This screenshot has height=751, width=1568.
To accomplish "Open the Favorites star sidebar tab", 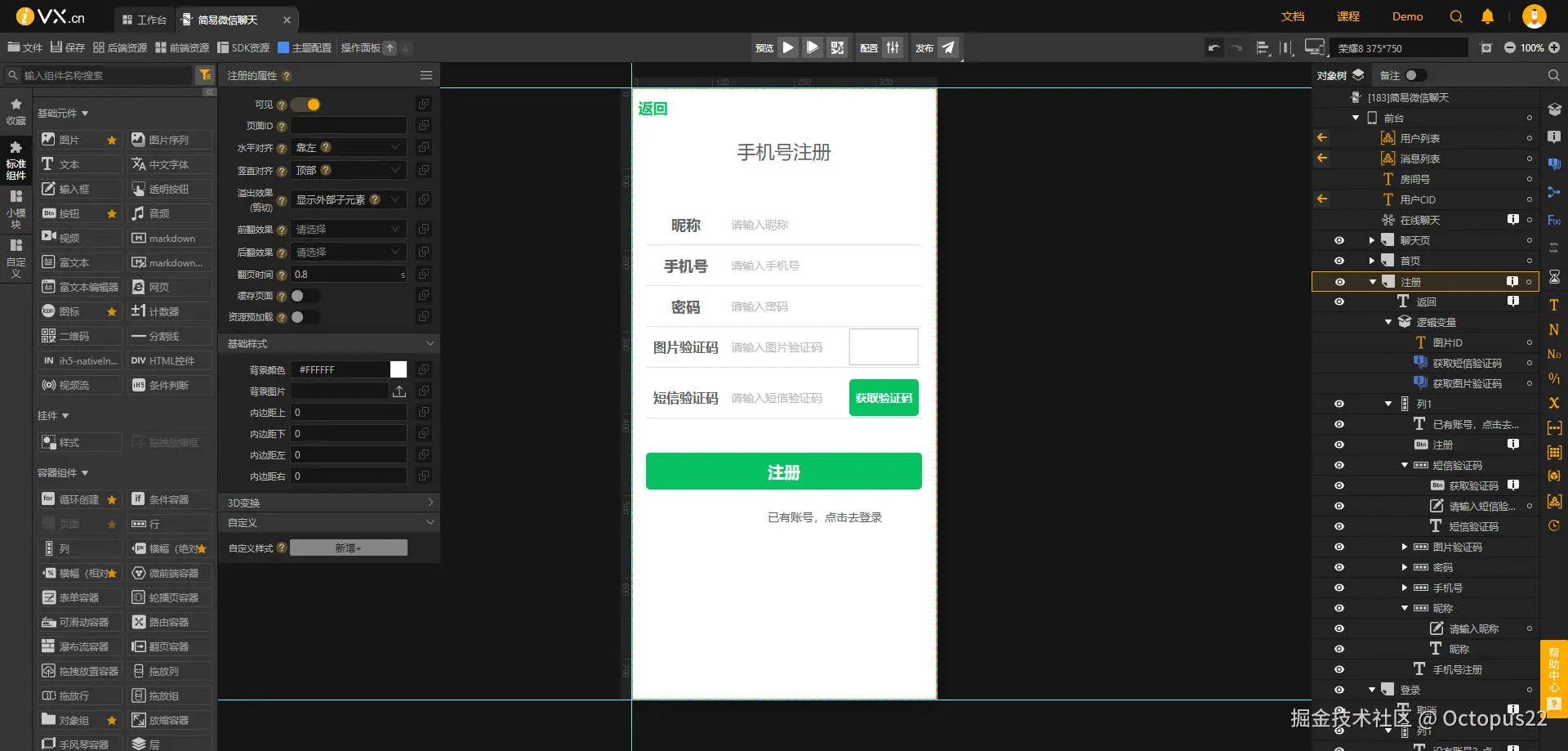I will coord(16,111).
